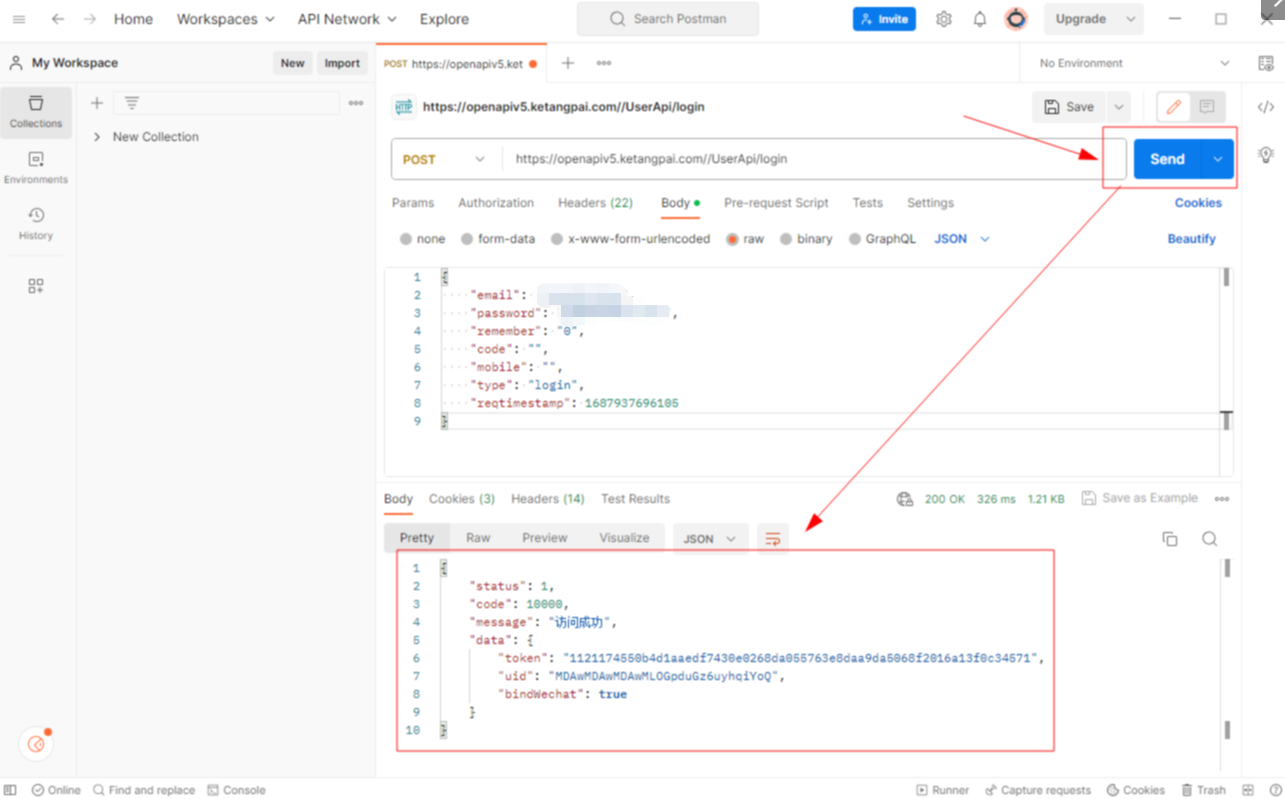Switch response view to Raw

(x=478, y=538)
